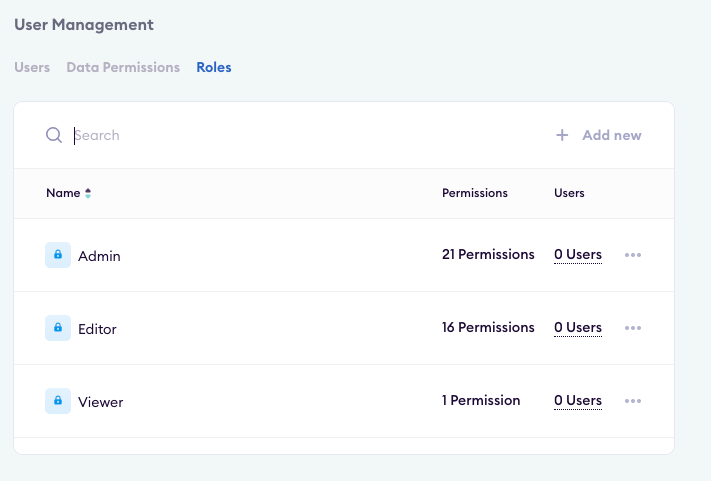The width and height of the screenshot is (711, 481).
Task: Switch to the Users tab
Action: pos(32,67)
